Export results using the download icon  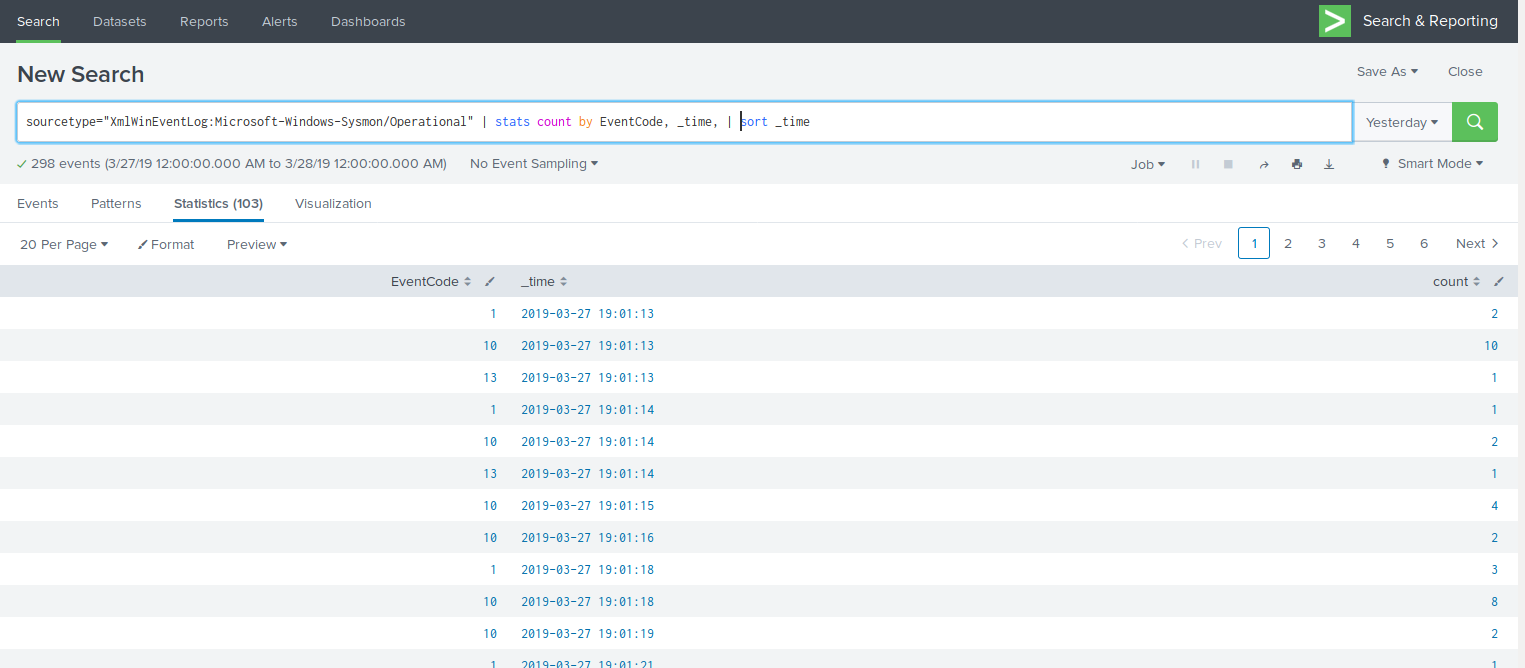(x=1329, y=164)
